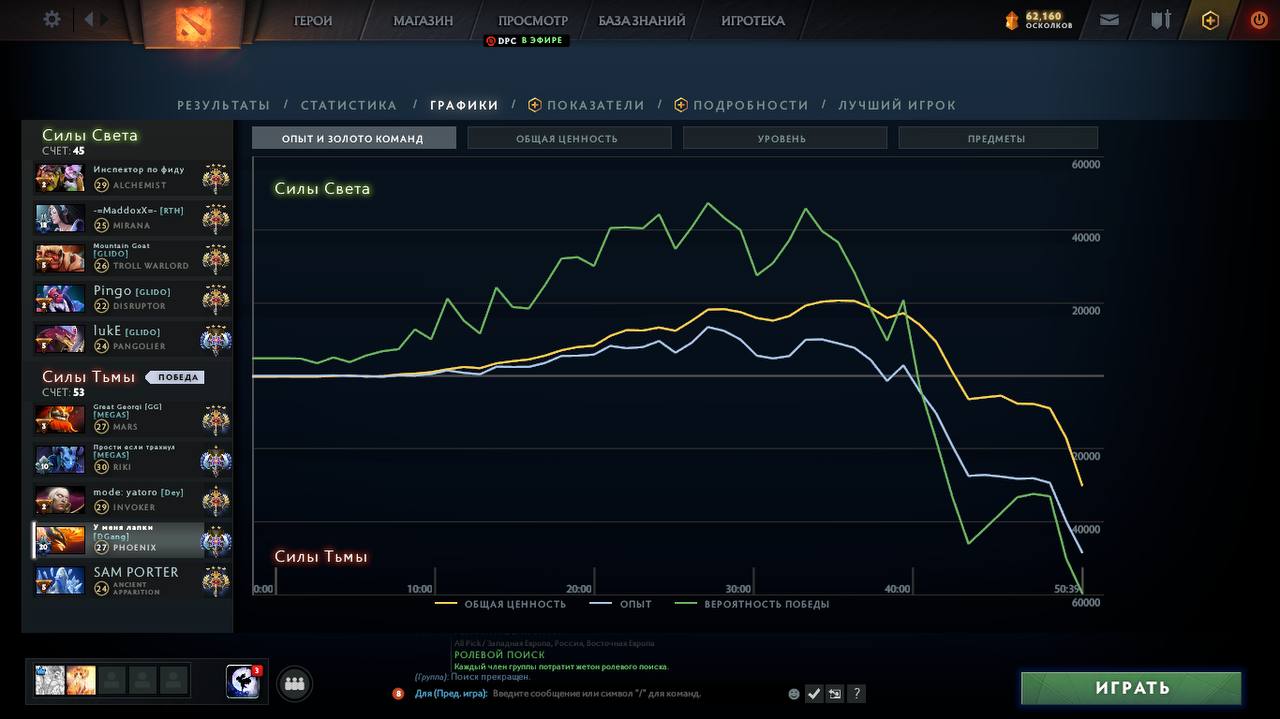Click the rank medal on the Pangolier row
The image size is (1280, 719).
tap(216, 340)
